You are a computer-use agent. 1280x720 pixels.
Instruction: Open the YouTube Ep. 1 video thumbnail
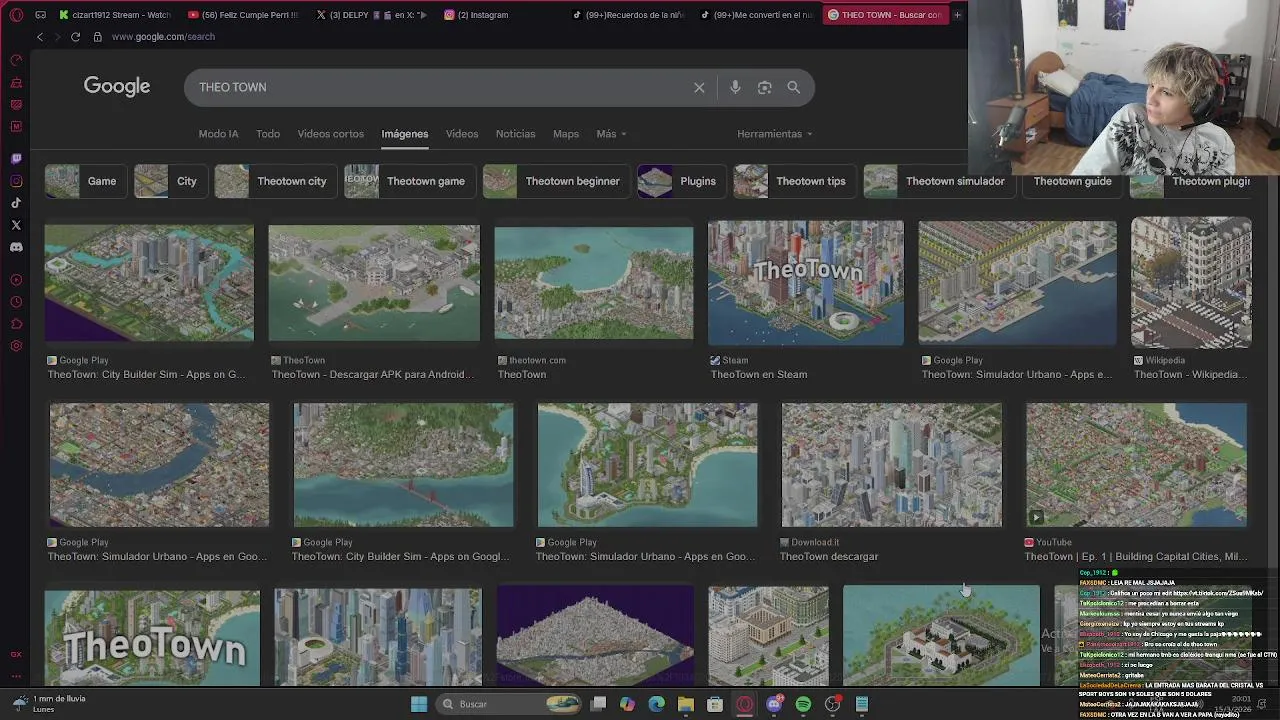(x=1136, y=465)
